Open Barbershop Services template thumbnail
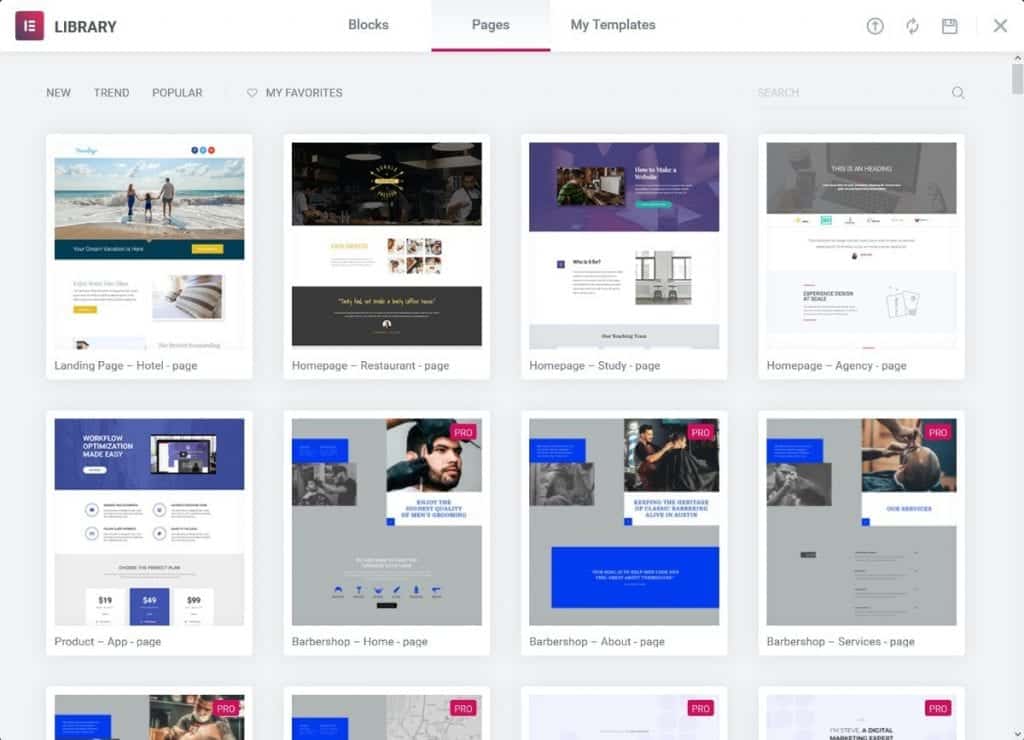Image resolution: width=1024 pixels, height=740 pixels. coord(861,522)
